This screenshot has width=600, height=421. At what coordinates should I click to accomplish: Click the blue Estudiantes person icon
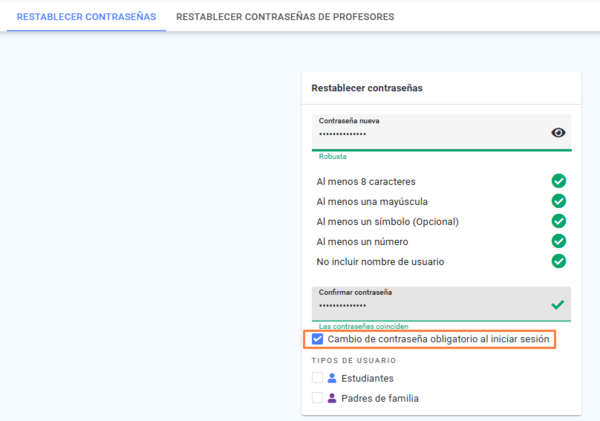332,378
